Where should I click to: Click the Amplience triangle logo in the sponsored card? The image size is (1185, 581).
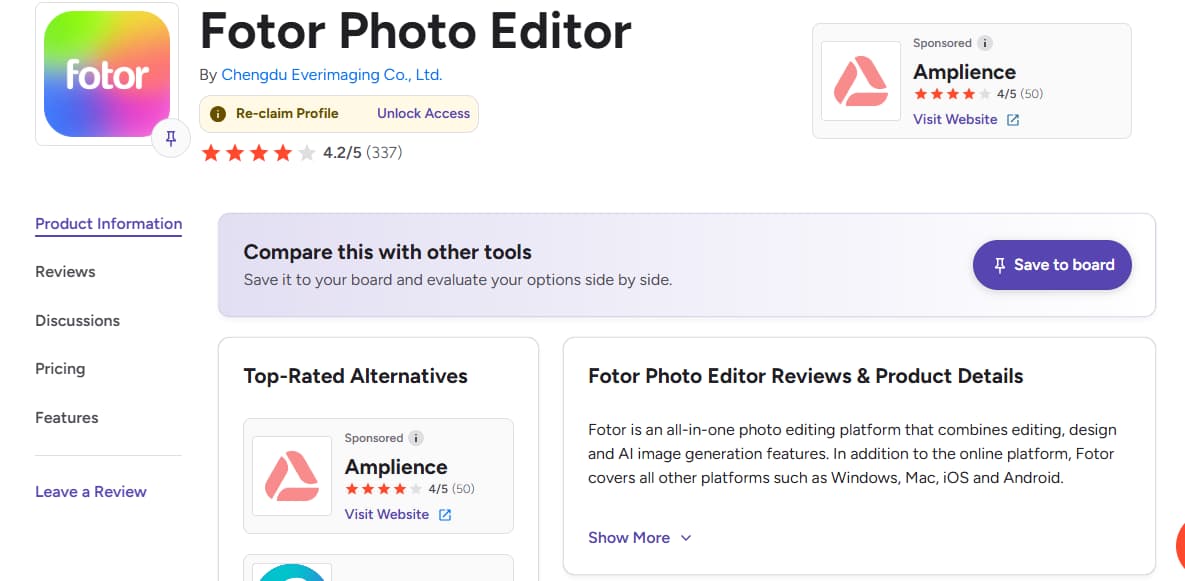pyautogui.click(x=860, y=80)
